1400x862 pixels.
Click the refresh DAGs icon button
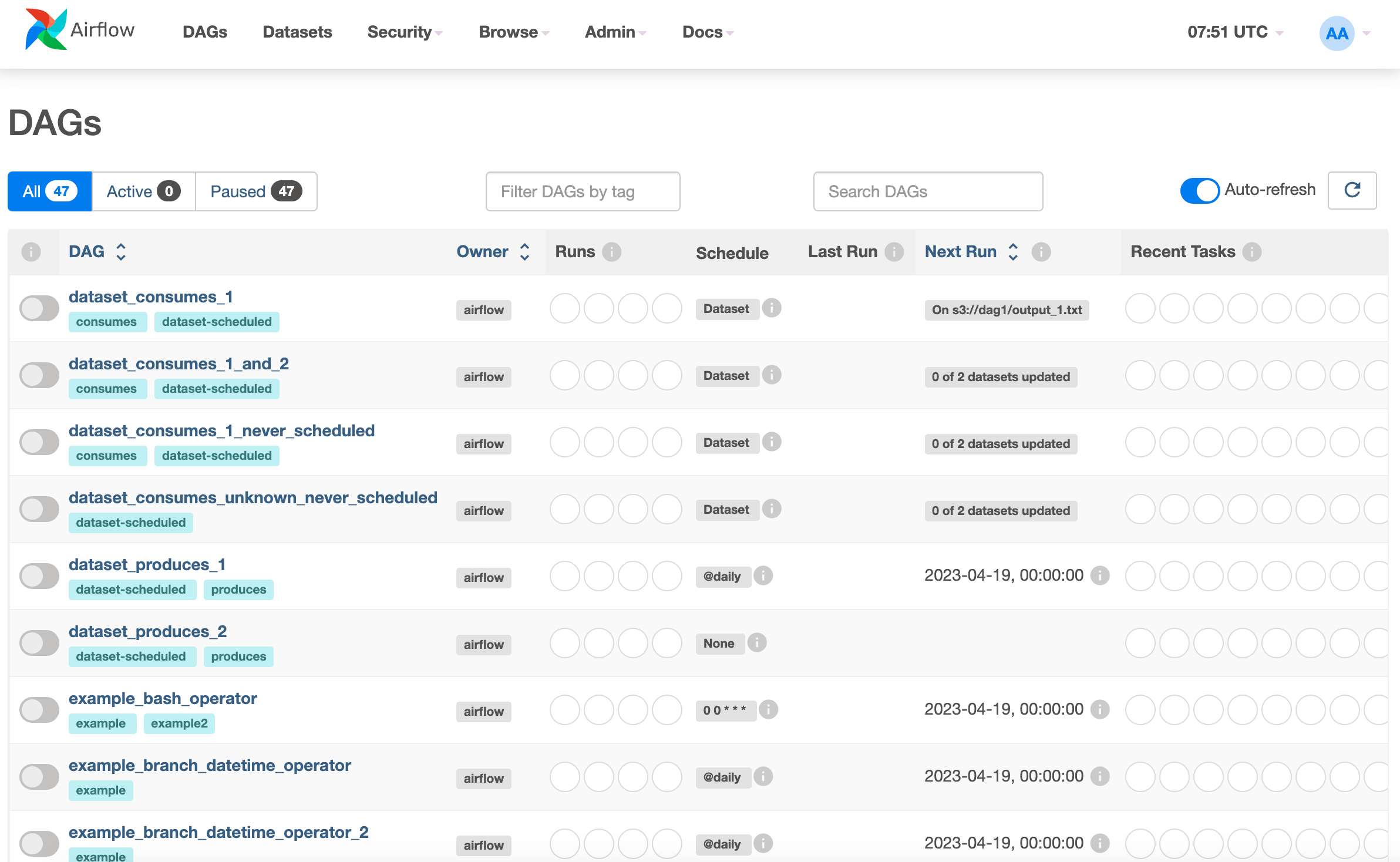1352,190
